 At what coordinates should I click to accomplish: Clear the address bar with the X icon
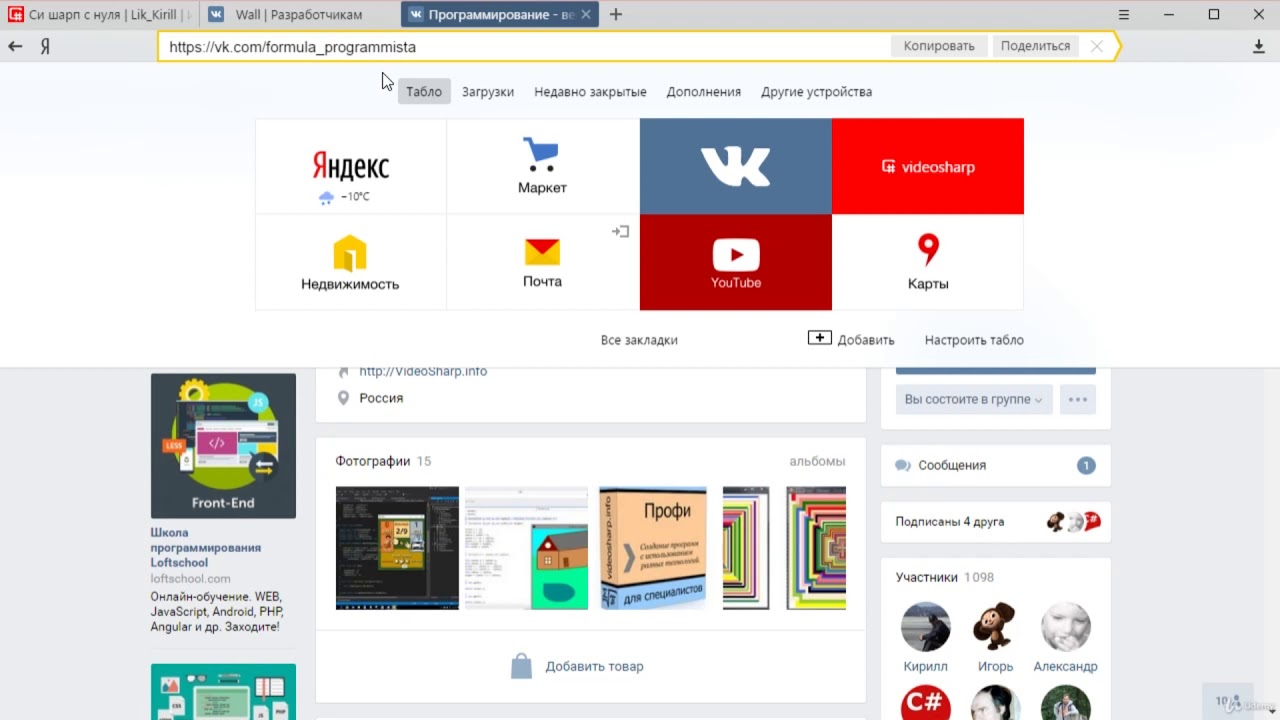1097,46
